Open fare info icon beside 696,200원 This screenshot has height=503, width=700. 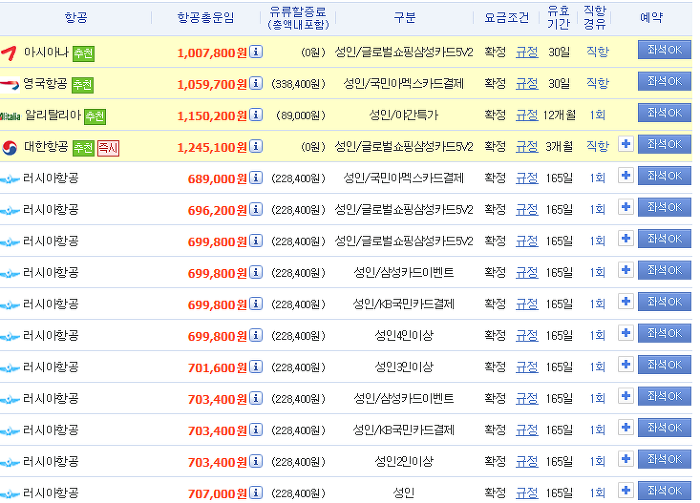click(256, 209)
